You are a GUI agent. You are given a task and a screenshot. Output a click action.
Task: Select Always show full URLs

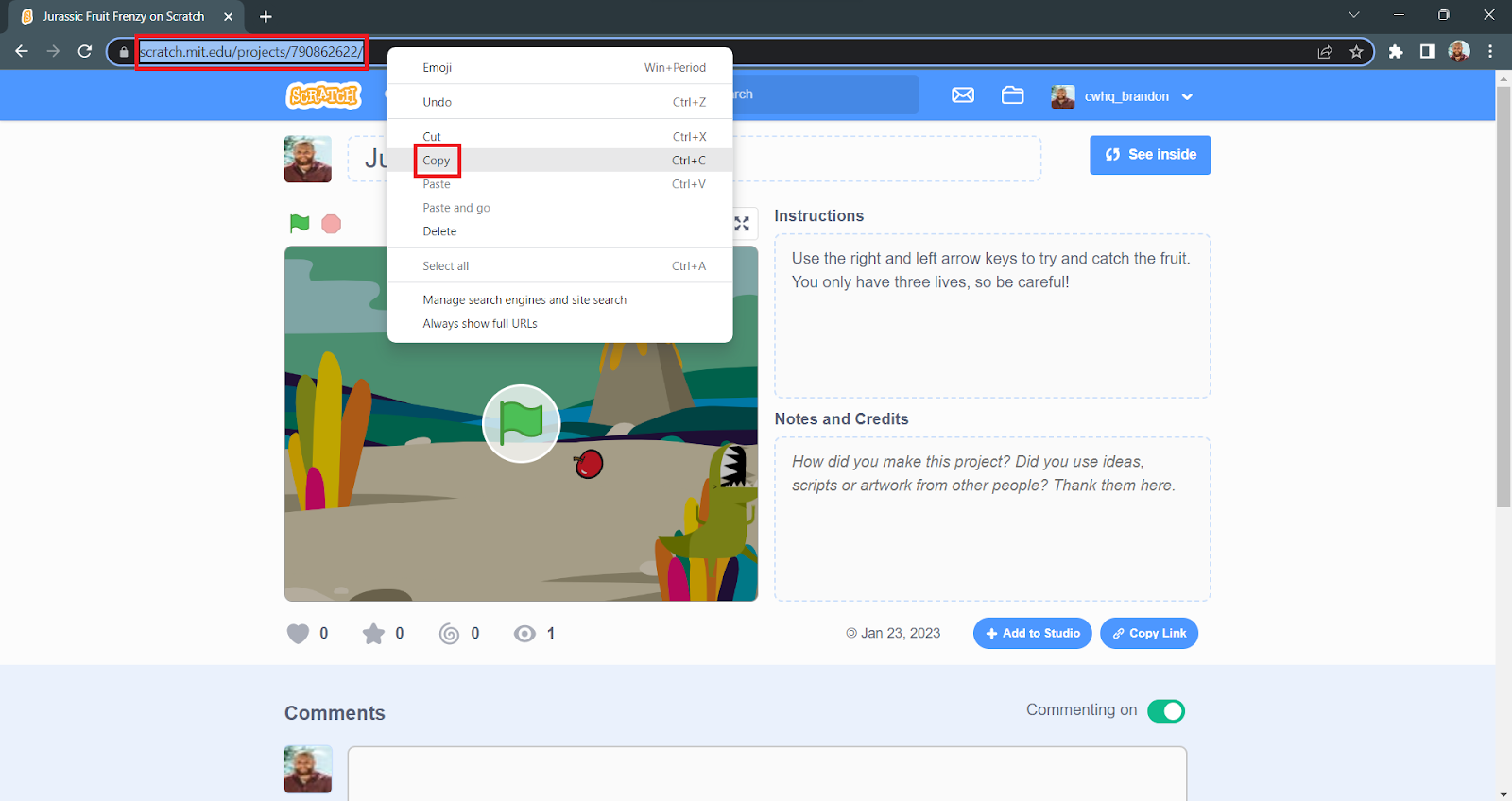(x=560, y=324)
